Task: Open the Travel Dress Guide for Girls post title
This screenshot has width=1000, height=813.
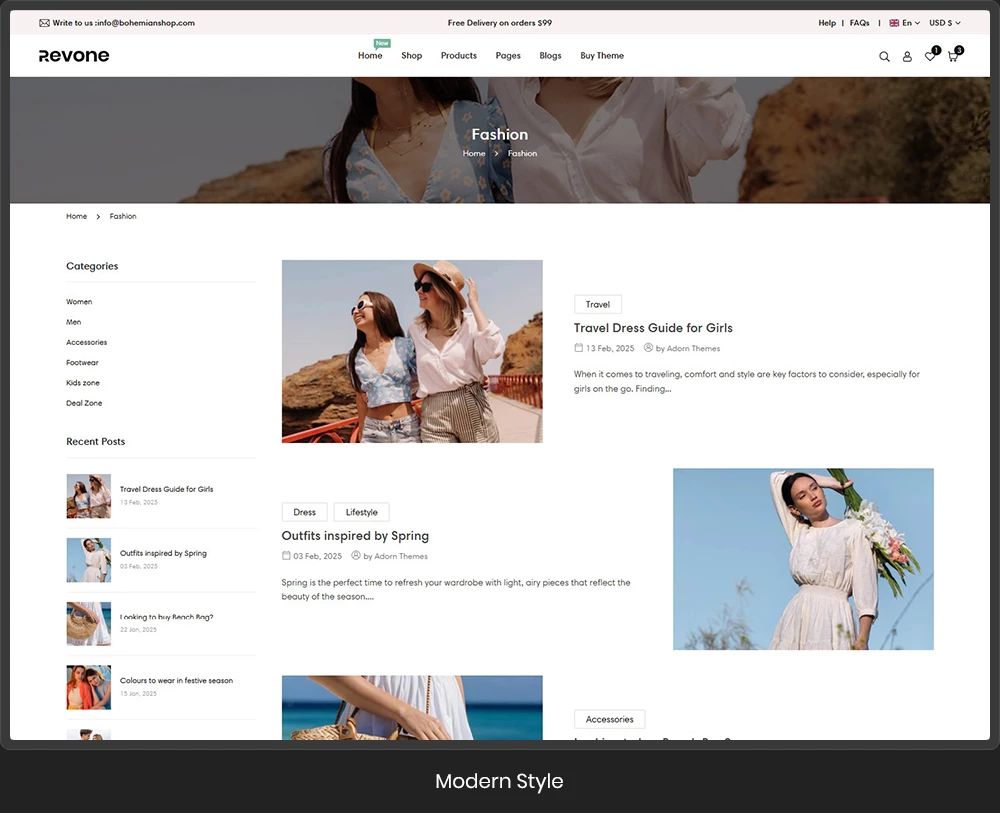Action: point(652,327)
